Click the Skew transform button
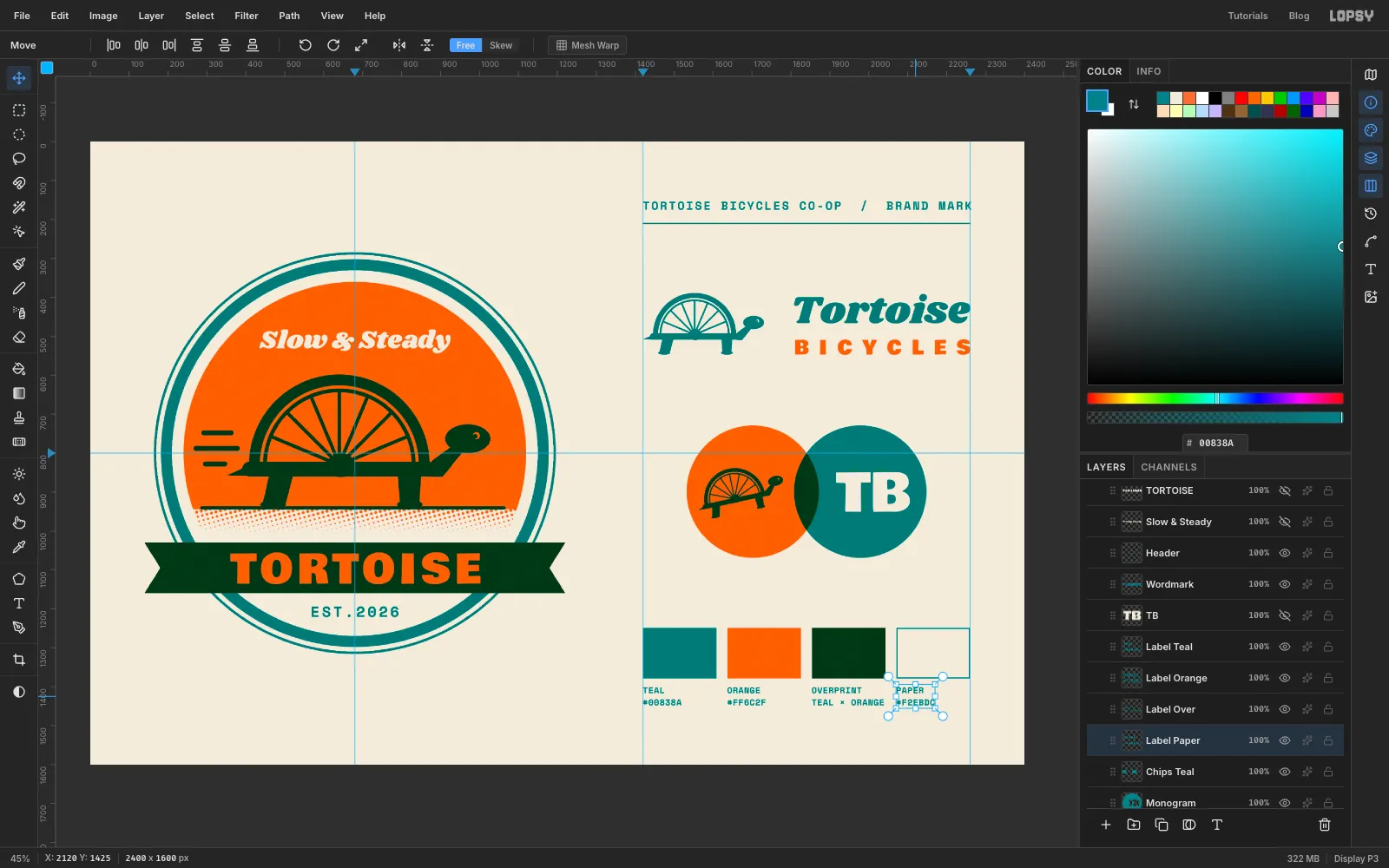This screenshot has width=1389, height=868. (501, 45)
